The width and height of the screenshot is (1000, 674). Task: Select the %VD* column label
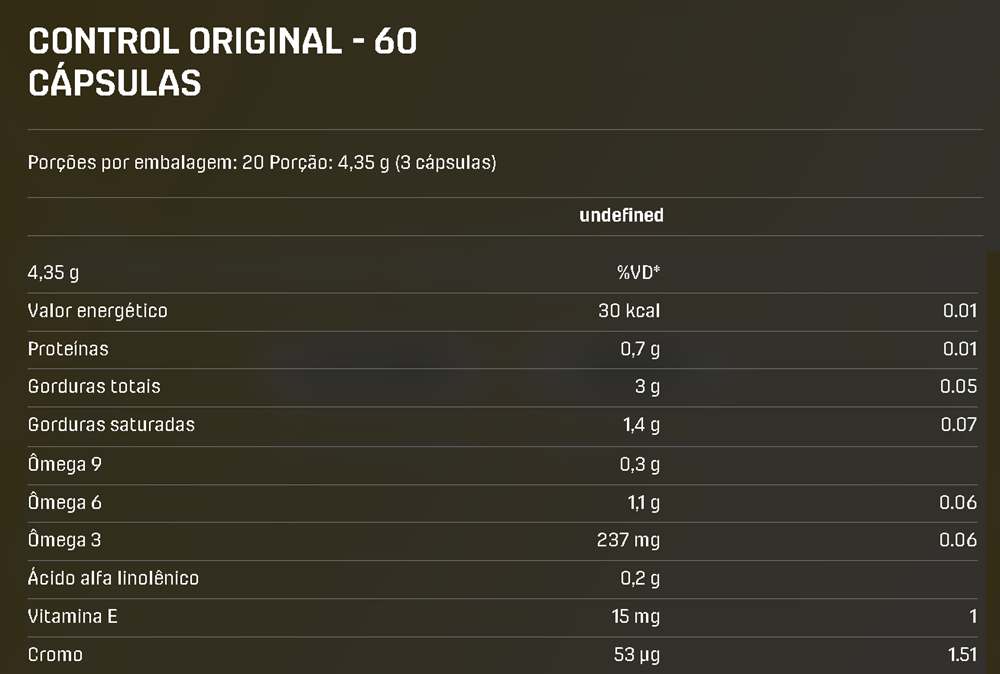[638, 272]
